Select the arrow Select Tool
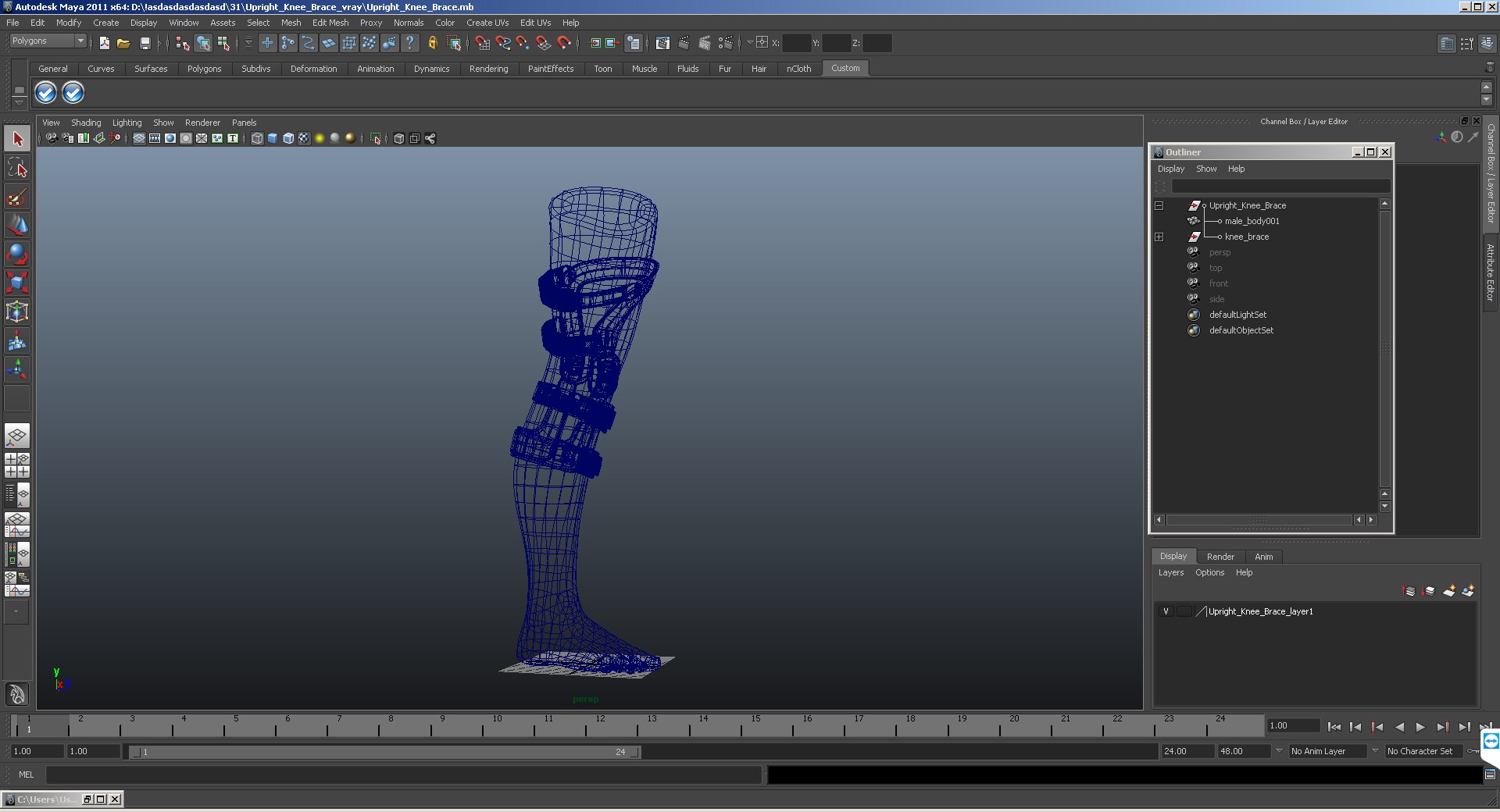This screenshot has height=812, width=1500. [x=17, y=139]
